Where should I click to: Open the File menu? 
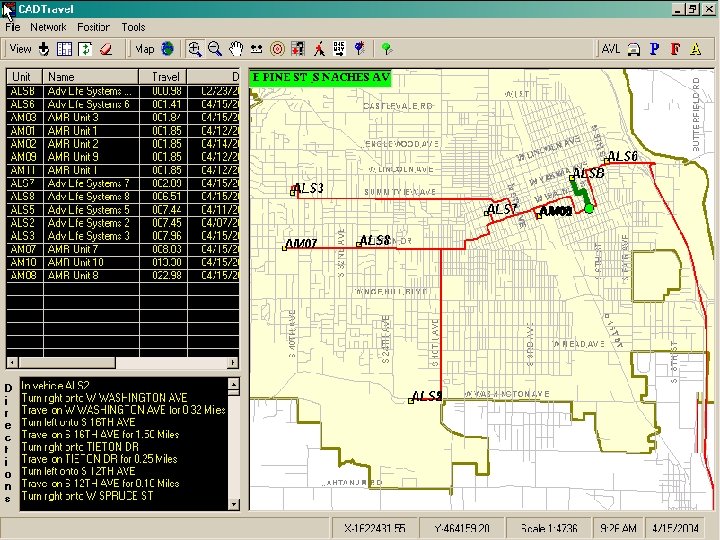tap(12, 27)
